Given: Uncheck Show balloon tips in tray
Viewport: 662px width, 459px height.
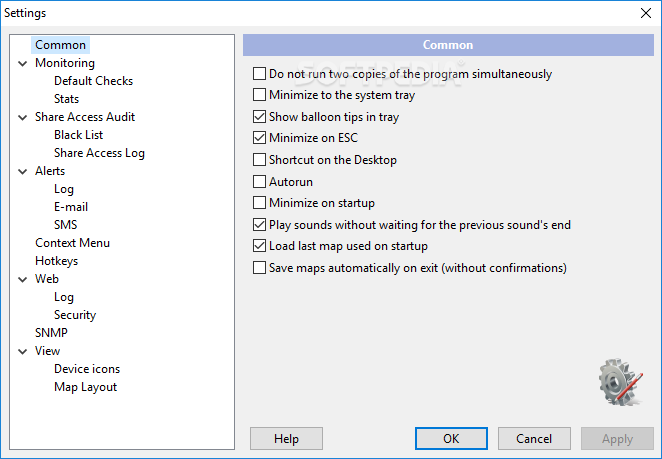Looking at the screenshot, I should pos(260,117).
